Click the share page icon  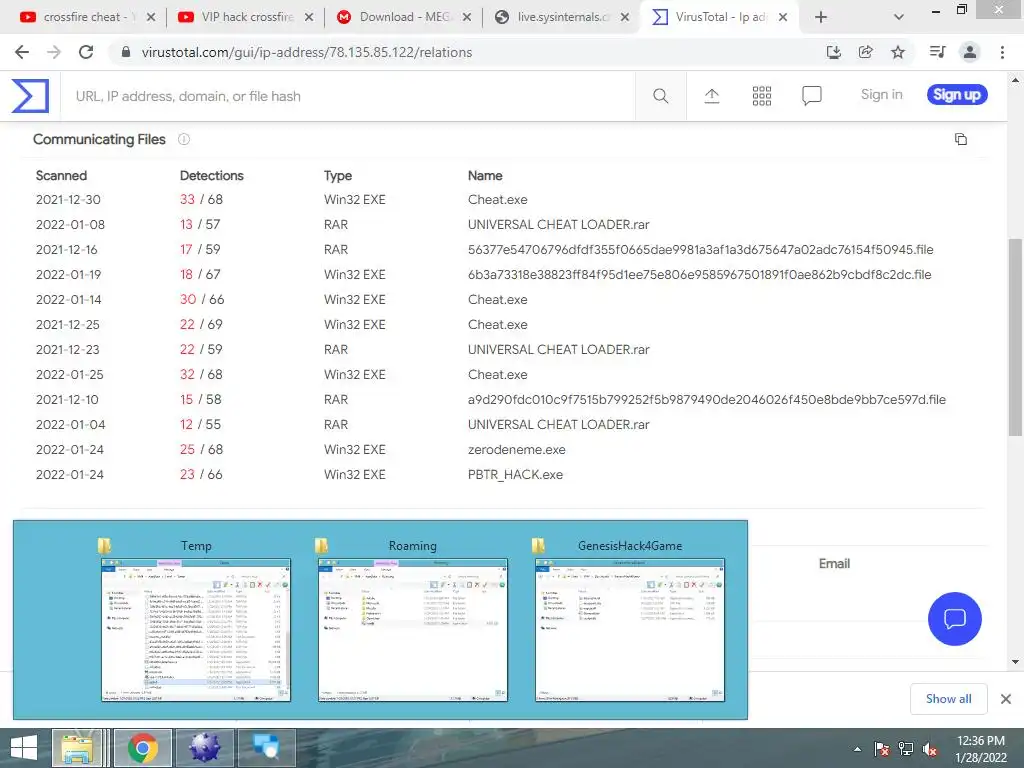866,52
